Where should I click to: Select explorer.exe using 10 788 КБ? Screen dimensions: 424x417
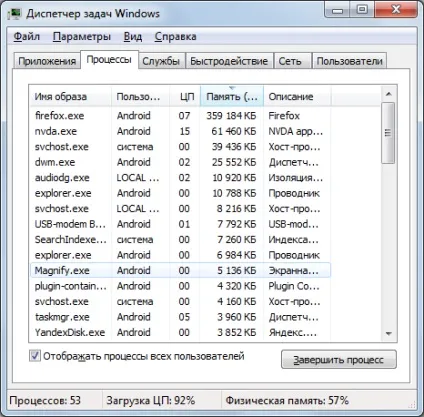pos(180,193)
